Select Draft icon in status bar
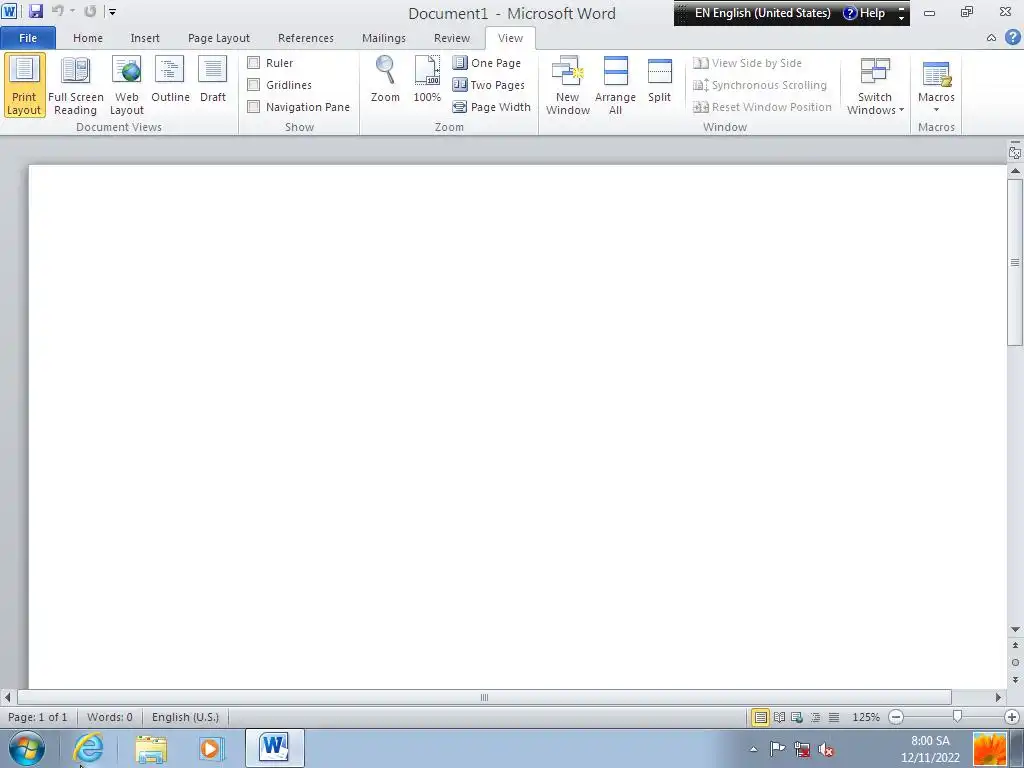The width and height of the screenshot is (1024, 768). pyautogui.click(x=834, y=717)
